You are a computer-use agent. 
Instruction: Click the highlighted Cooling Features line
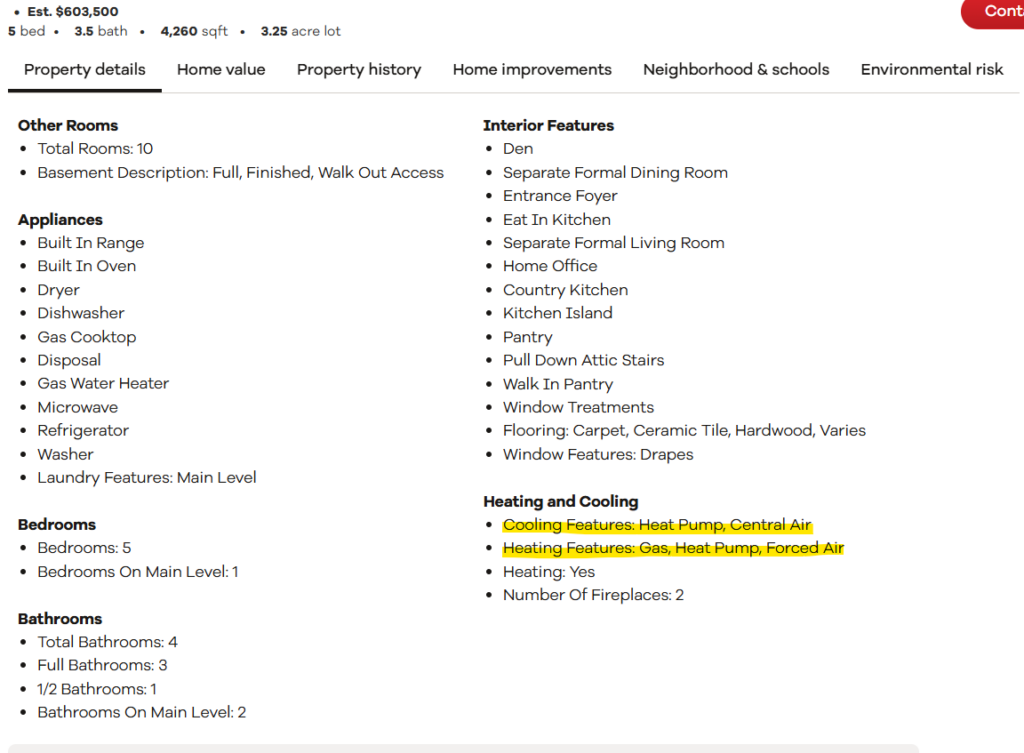pos(657,525)
